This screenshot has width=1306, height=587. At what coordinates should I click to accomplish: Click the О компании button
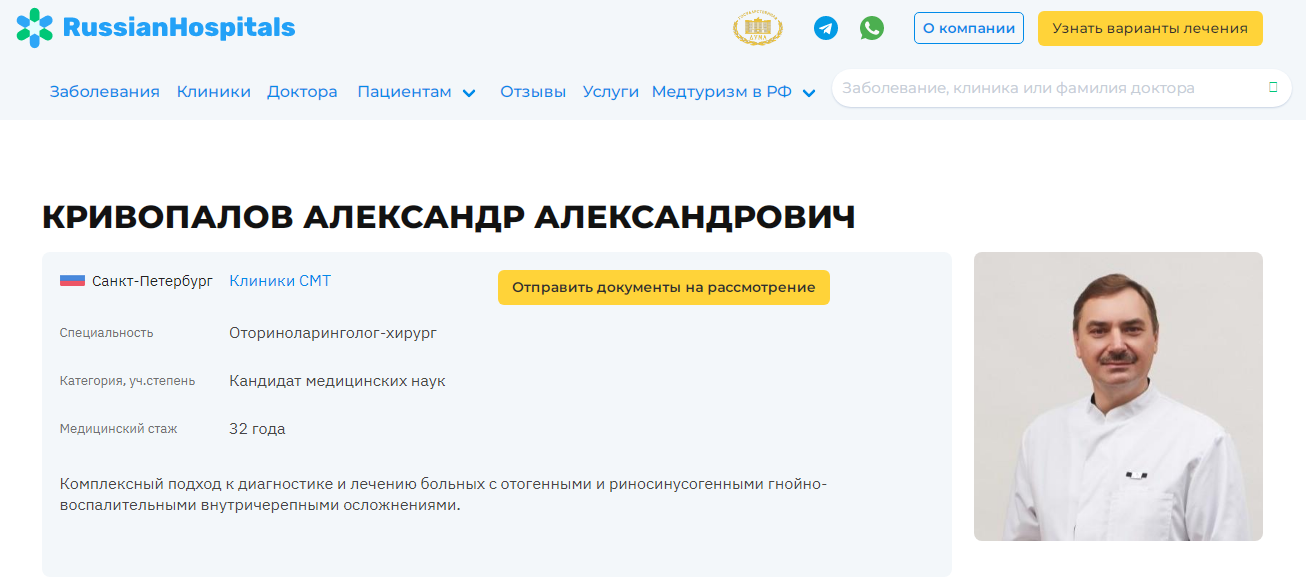point(969,28)
